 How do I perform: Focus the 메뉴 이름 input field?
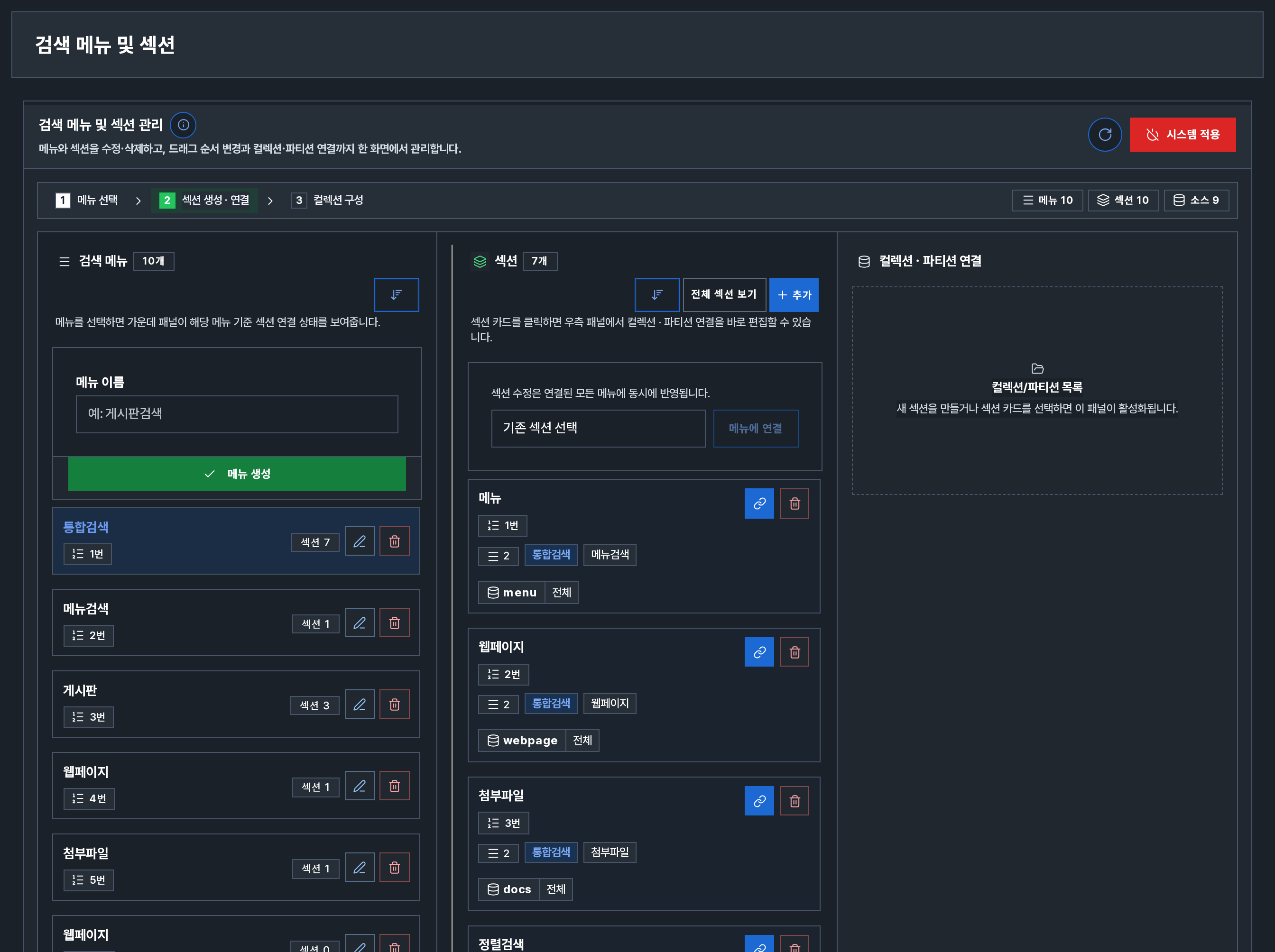pyautogui.click(x=237, y=414)
